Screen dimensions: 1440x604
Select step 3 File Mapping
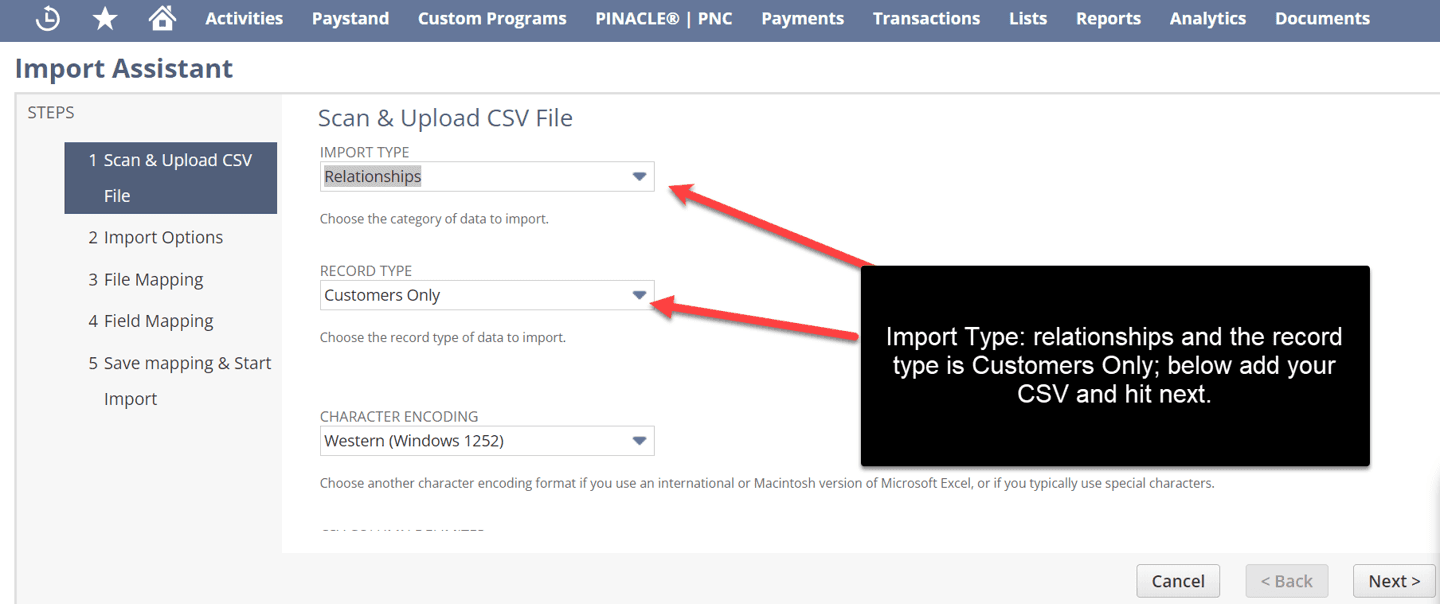[x=146, y=279]
